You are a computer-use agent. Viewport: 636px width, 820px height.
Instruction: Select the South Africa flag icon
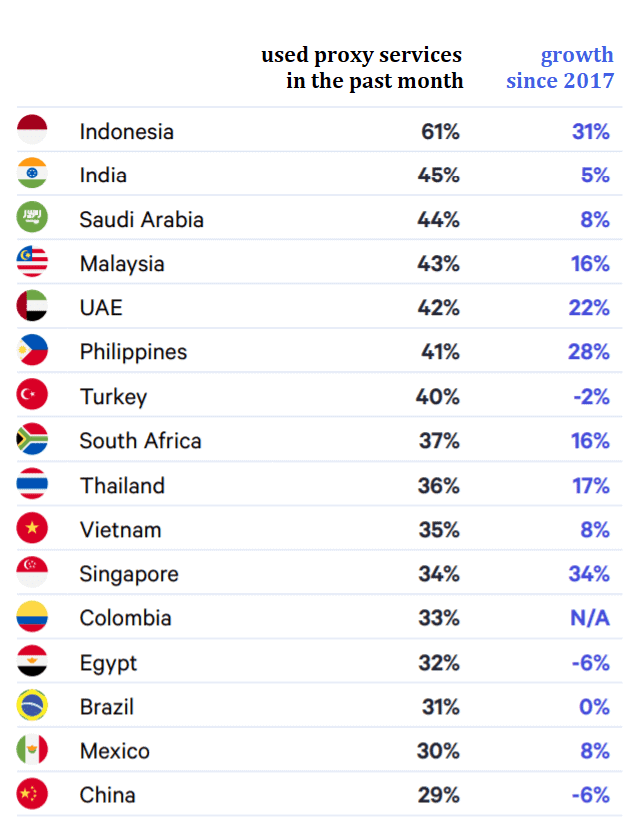click(32, 439)
